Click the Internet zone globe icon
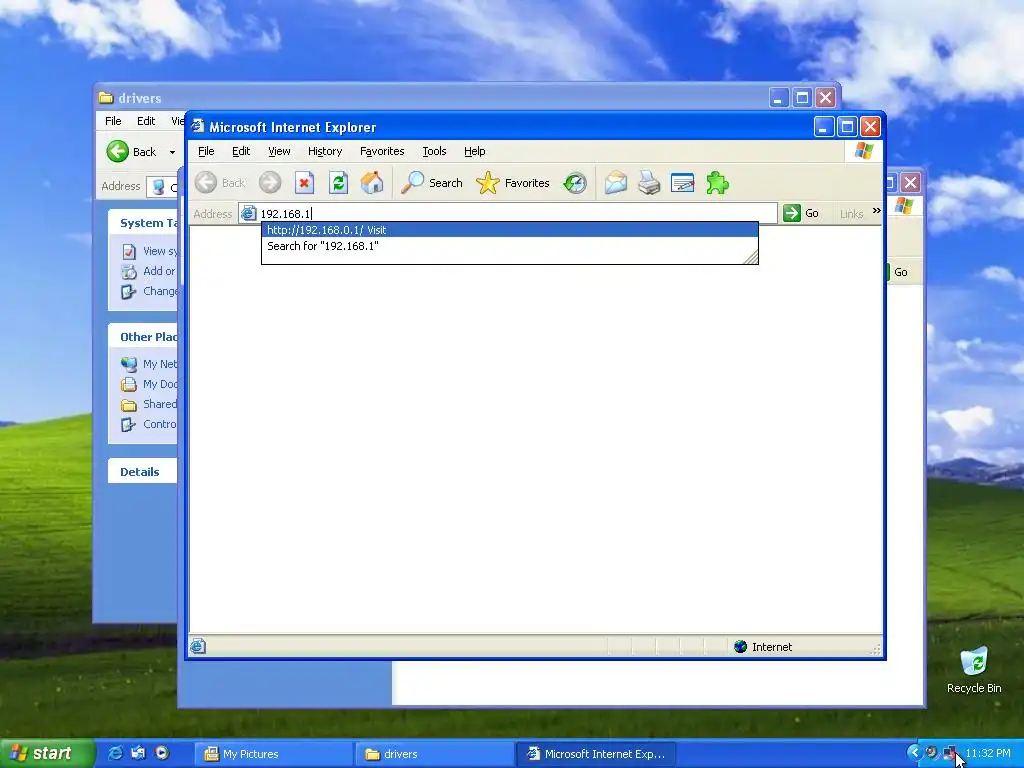This screenshot has width=1024, height=768. click(x=741, y=647)
